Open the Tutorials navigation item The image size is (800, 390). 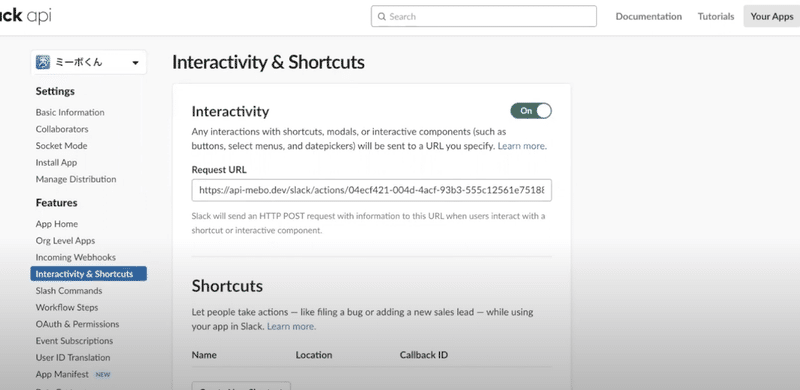coord(716,16)
